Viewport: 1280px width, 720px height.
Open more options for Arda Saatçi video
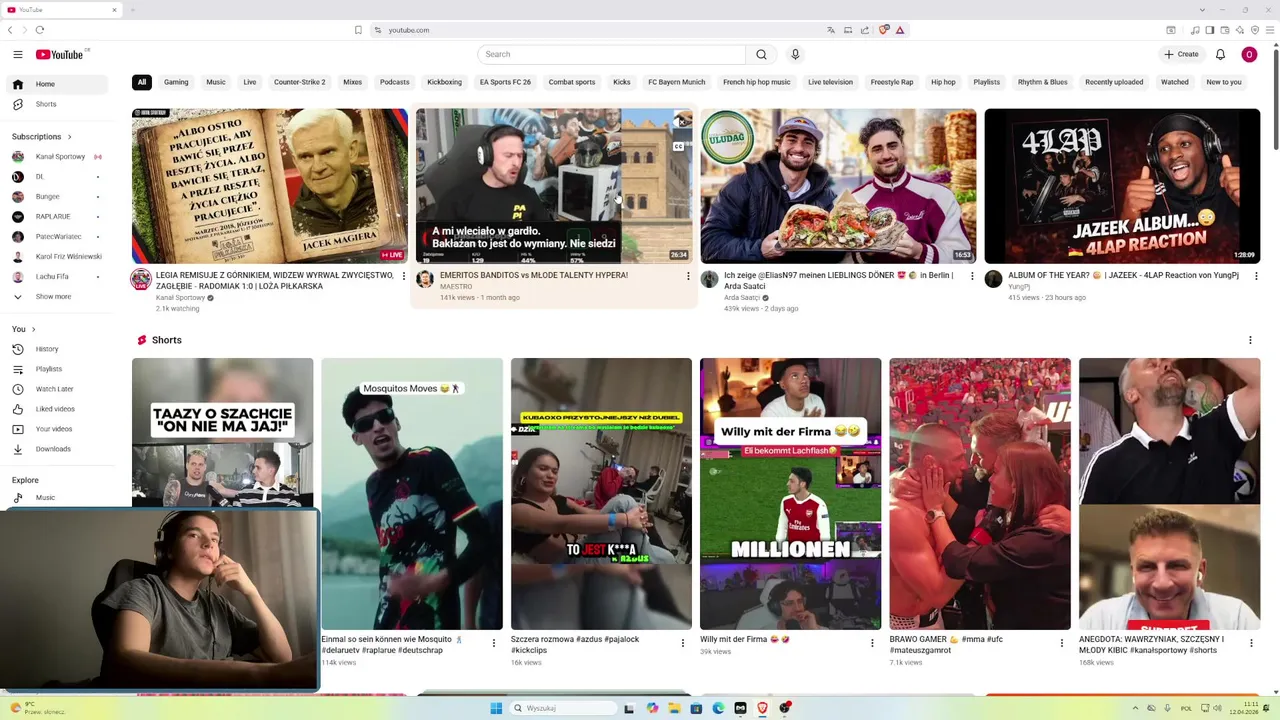click(972, 276)
